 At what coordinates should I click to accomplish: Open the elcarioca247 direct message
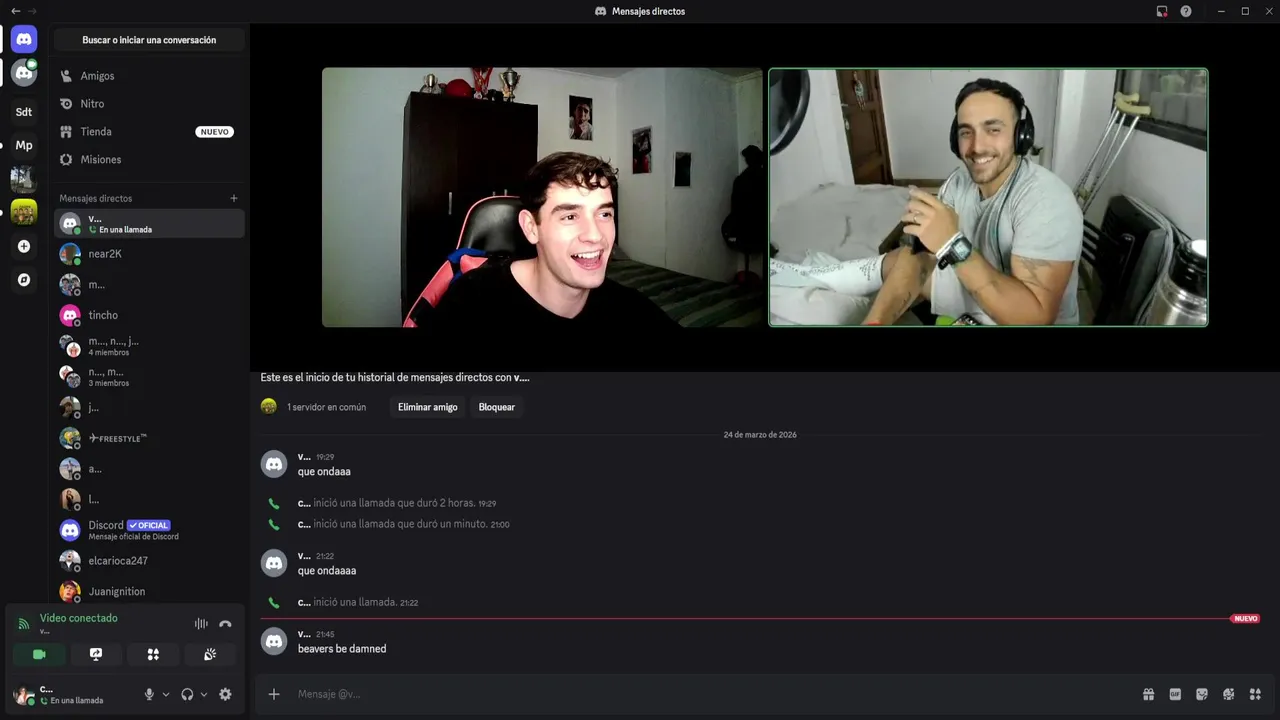(149, 561)
